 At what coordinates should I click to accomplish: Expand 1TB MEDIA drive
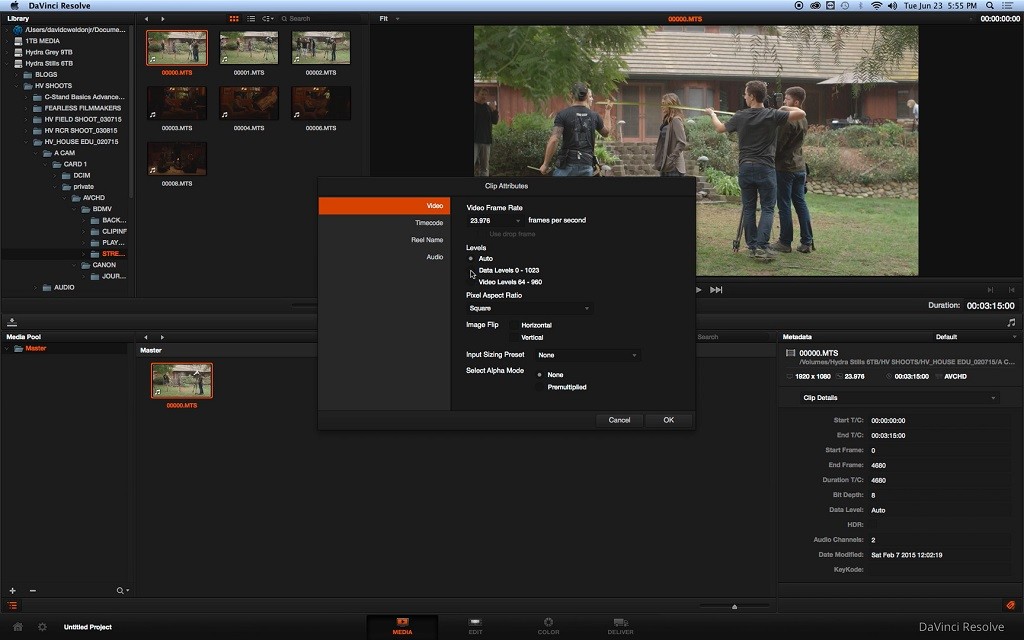[x=7, y=40]
